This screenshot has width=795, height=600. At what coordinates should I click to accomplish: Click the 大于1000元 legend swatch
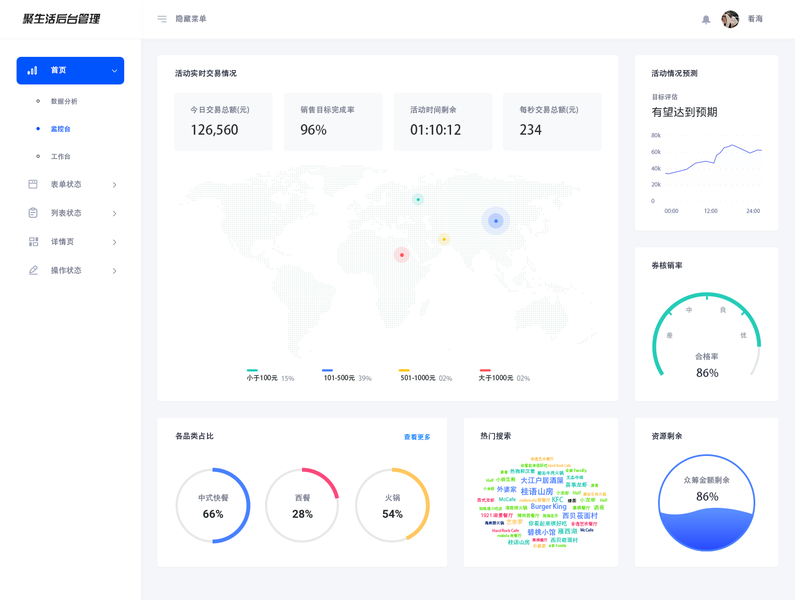[x=485, y=370]
